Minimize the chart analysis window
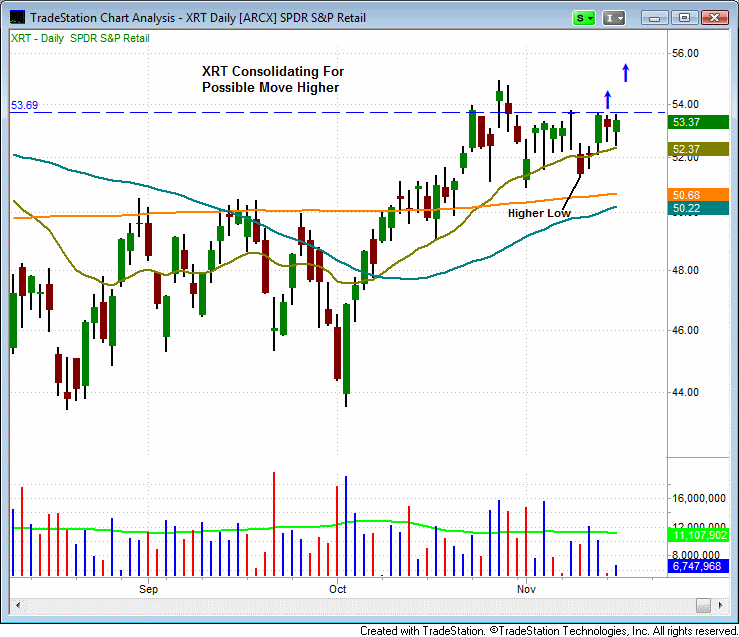The height and width of the screenshot is (637, 739). 655,18
